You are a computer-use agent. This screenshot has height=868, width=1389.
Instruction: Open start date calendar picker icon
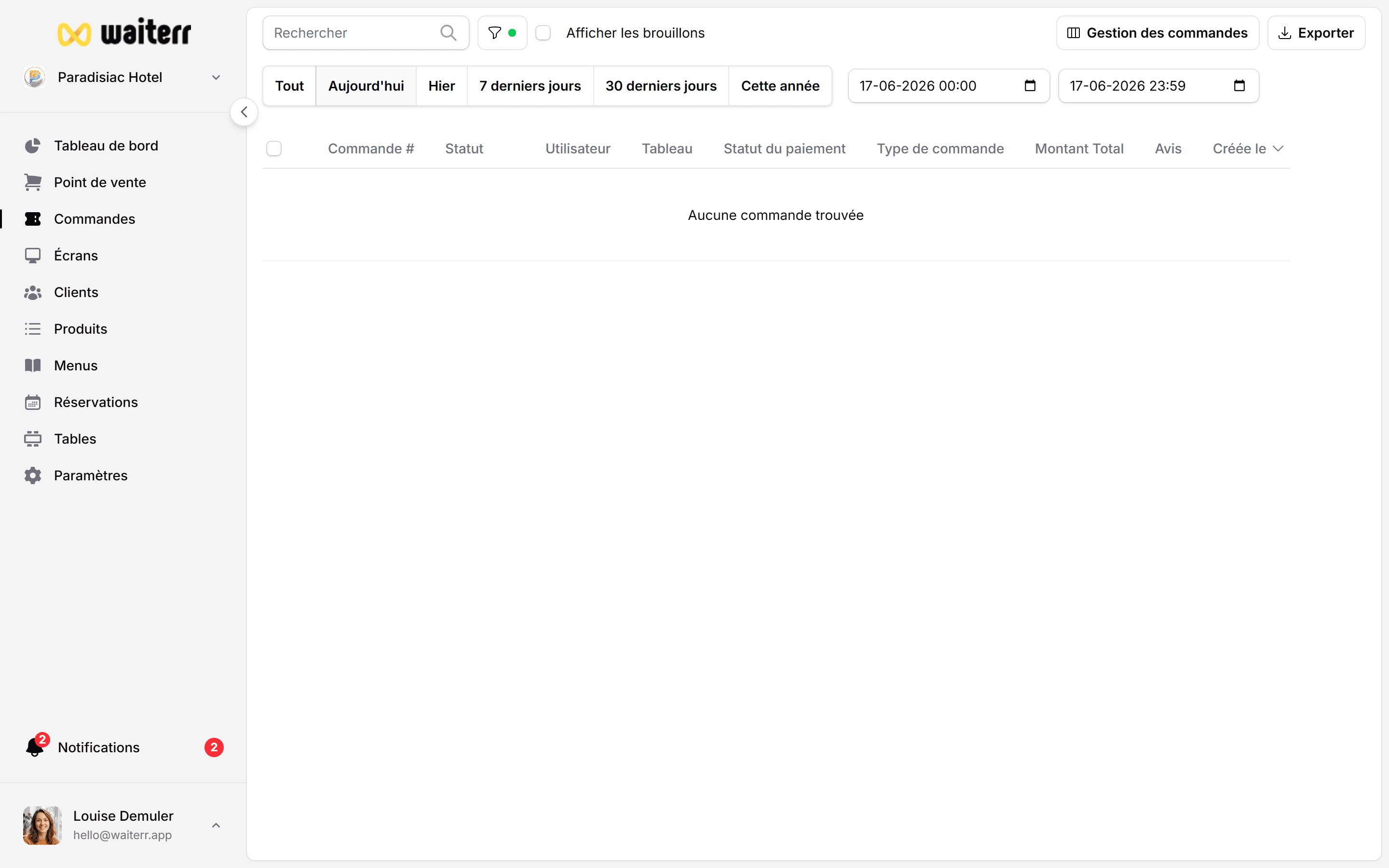click(1030, 85)
